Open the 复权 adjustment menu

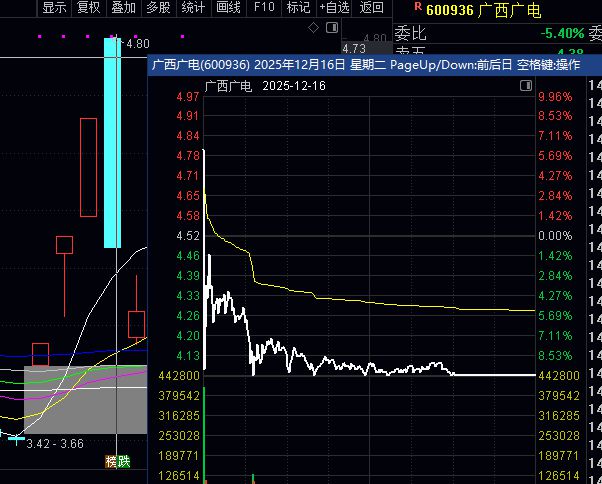pyautogui.click(x=89, y=7)
